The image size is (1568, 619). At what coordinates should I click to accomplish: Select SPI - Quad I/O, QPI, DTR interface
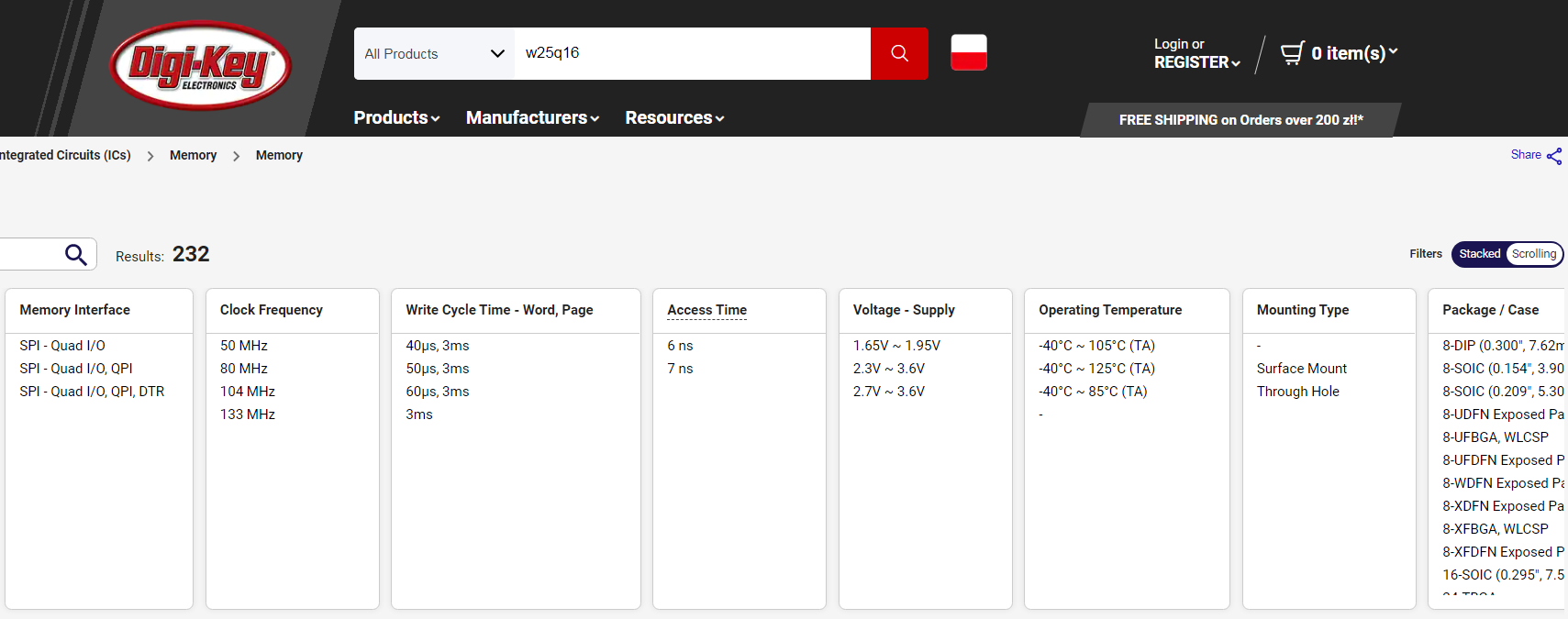pyautogui.click(x=92, y=392)
